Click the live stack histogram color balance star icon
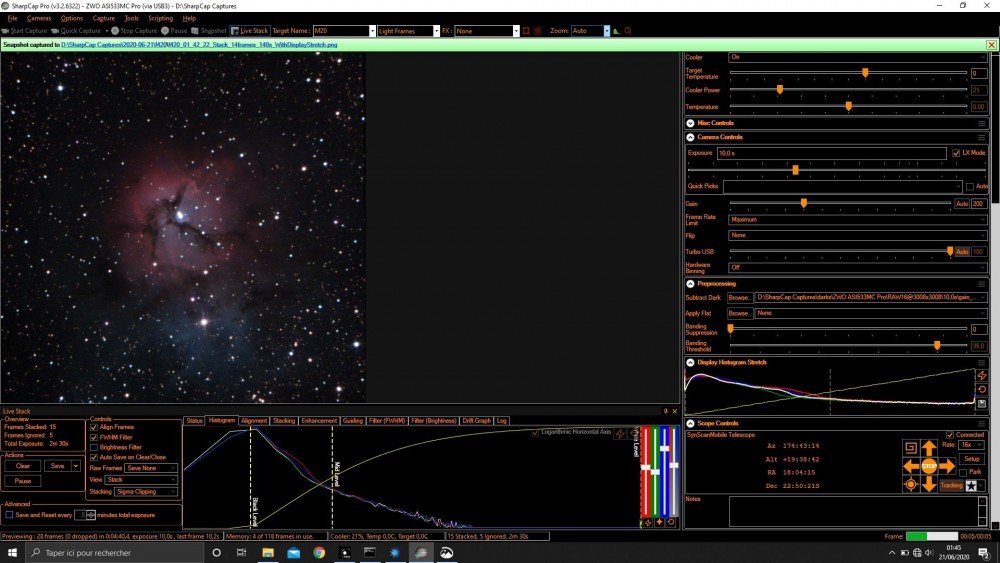Viewport: 1000px width, 563px height. [x=659, y=522]
